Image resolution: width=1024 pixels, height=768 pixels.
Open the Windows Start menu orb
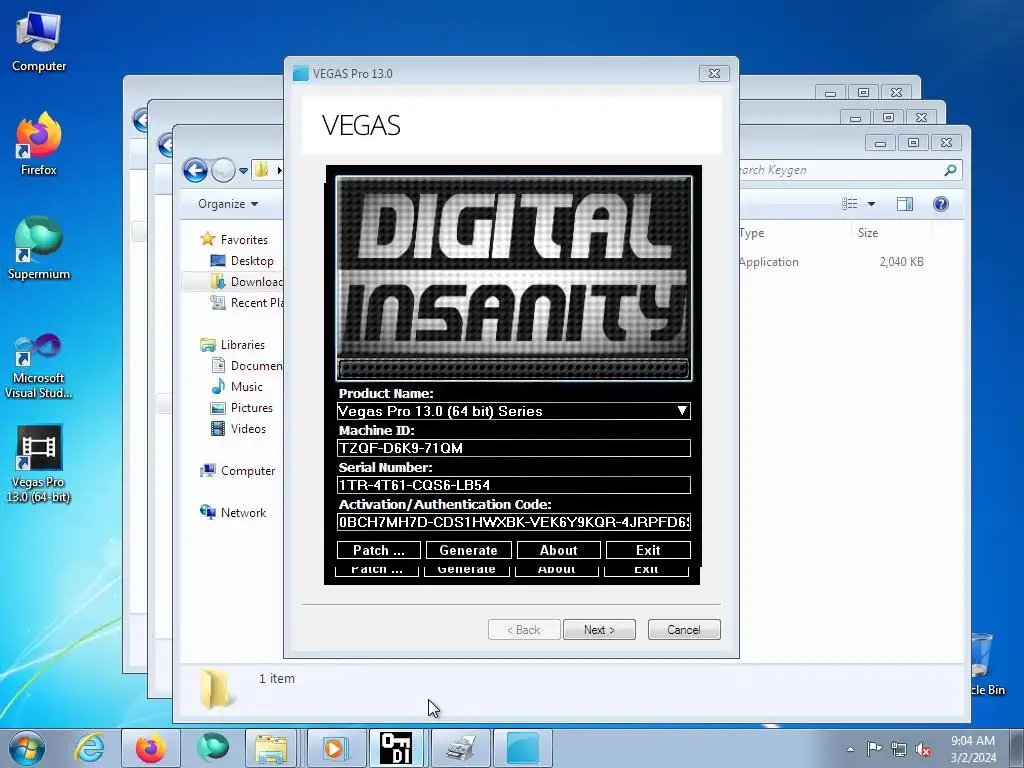coord(27,748)
